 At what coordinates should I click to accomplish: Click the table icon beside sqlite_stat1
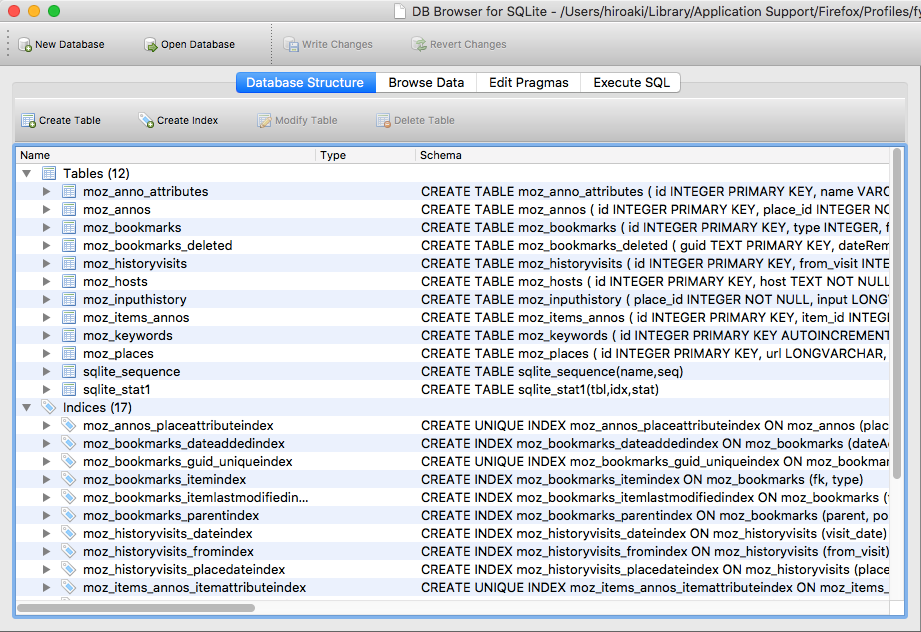click(69, 389)
